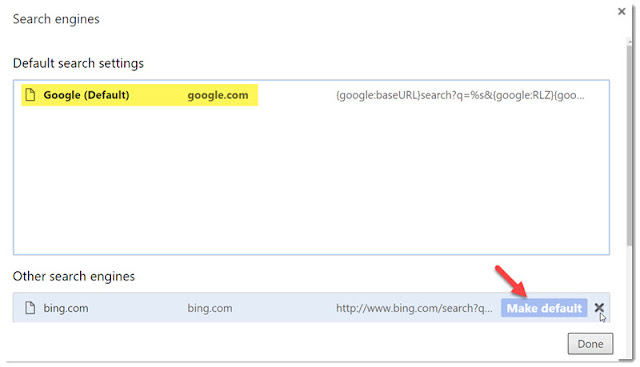Select the Google (Default) entry name

click(x=86, y=95)
